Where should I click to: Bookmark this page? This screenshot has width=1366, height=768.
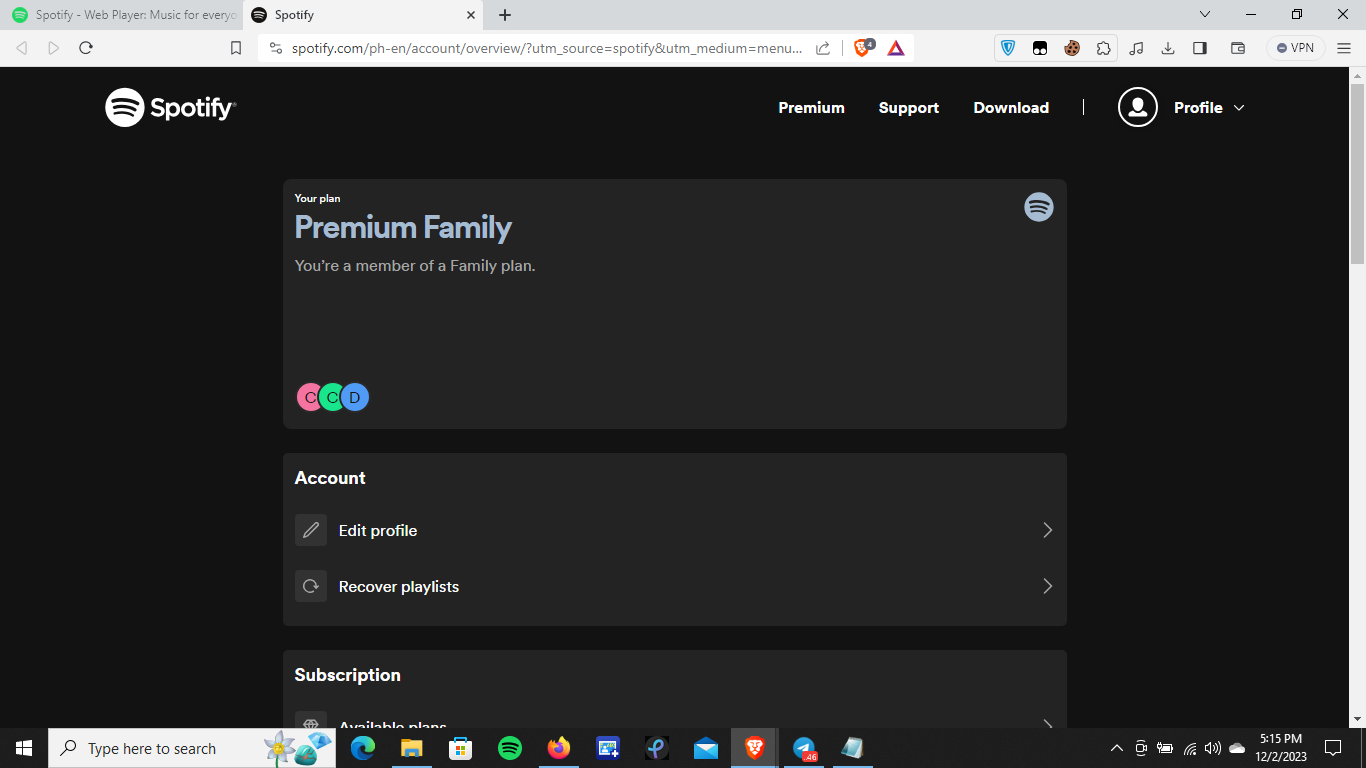point(236,48)
